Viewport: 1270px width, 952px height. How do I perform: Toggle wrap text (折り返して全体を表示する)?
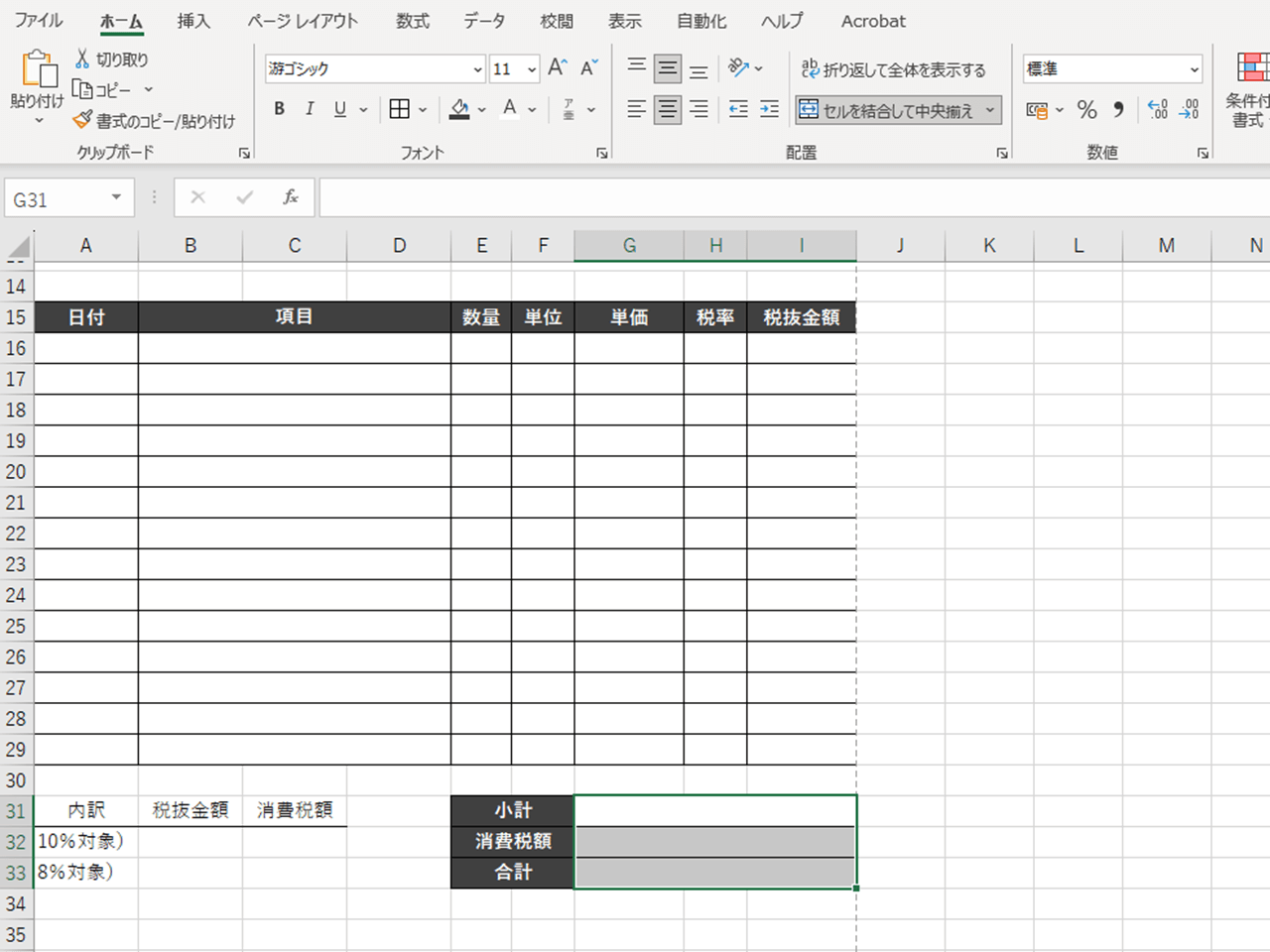[x=893, y=69]
